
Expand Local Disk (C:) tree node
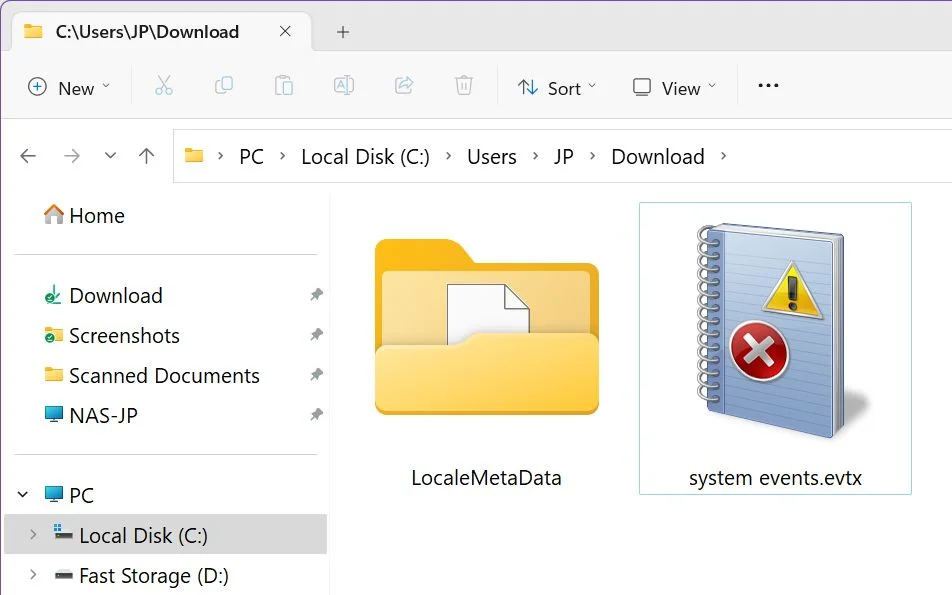(x=33, y=535)
